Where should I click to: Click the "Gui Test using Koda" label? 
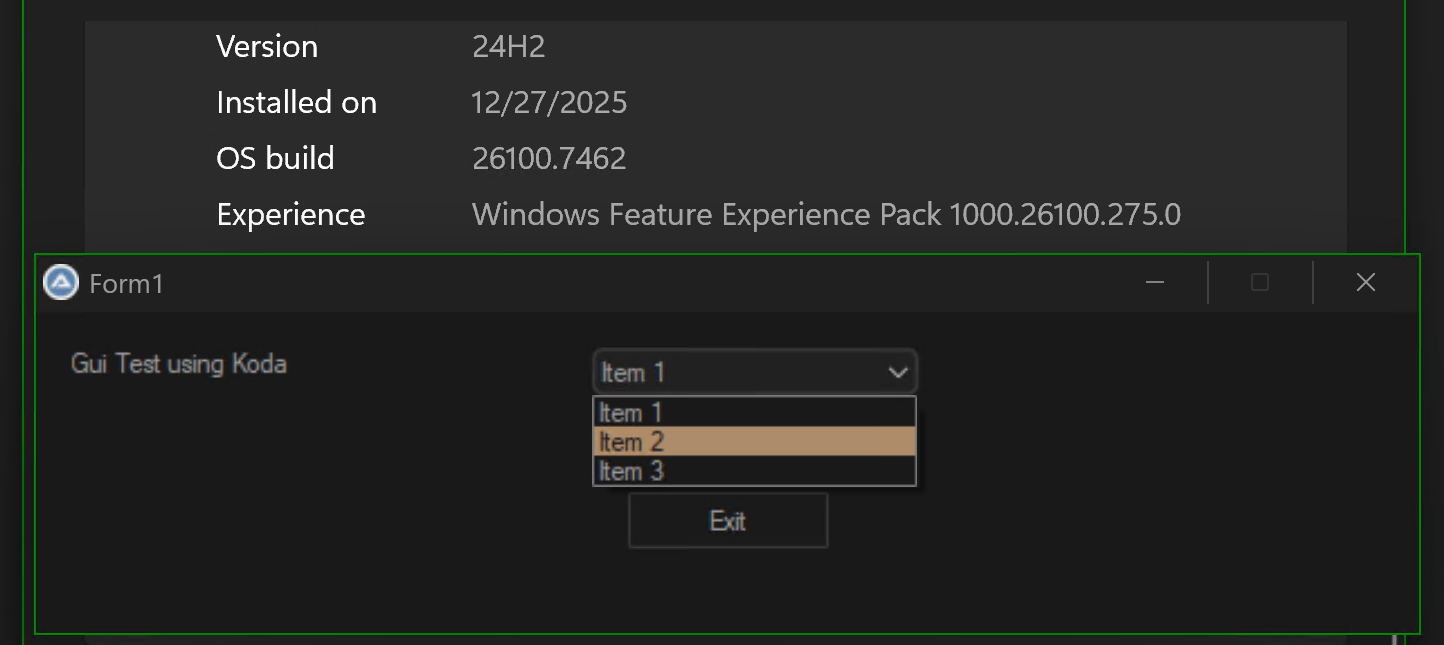(x=179, y=363)
